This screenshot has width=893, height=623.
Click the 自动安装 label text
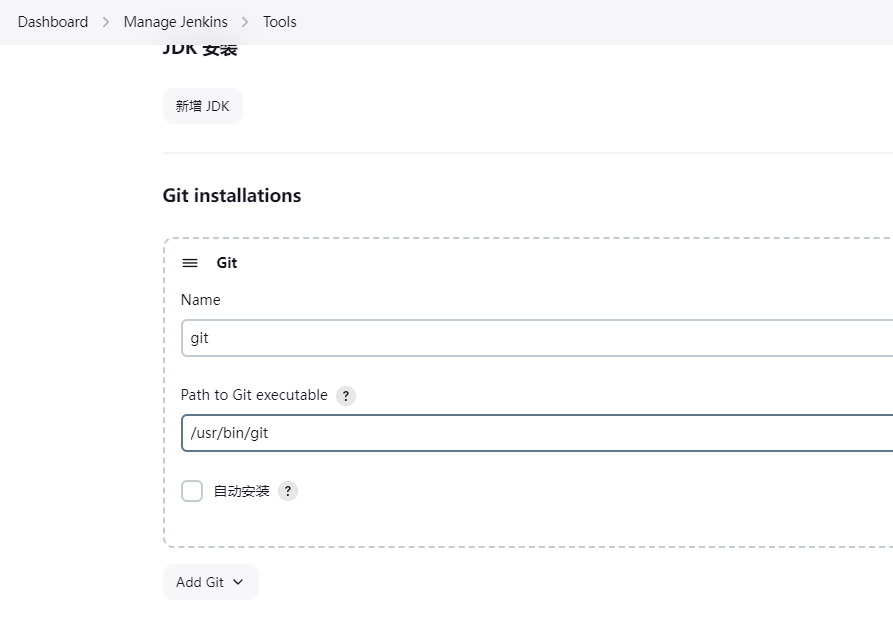coord(241,491)
